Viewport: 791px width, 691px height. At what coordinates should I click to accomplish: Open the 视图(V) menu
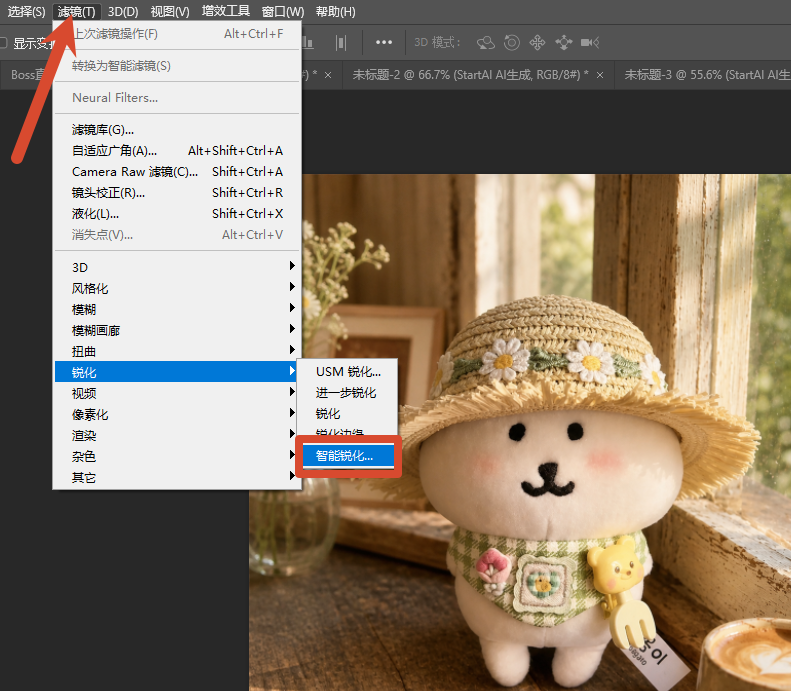[170, 12]
